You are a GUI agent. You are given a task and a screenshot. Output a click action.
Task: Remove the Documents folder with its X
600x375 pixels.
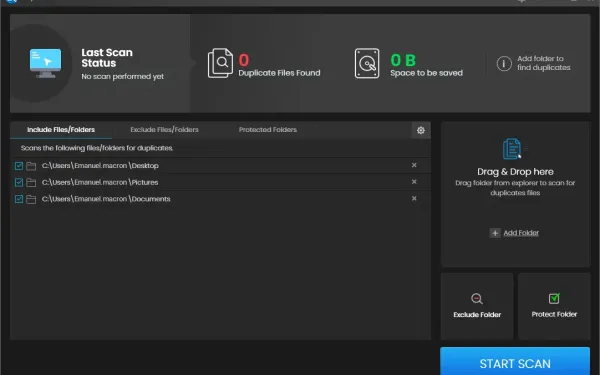coord(414,198)
